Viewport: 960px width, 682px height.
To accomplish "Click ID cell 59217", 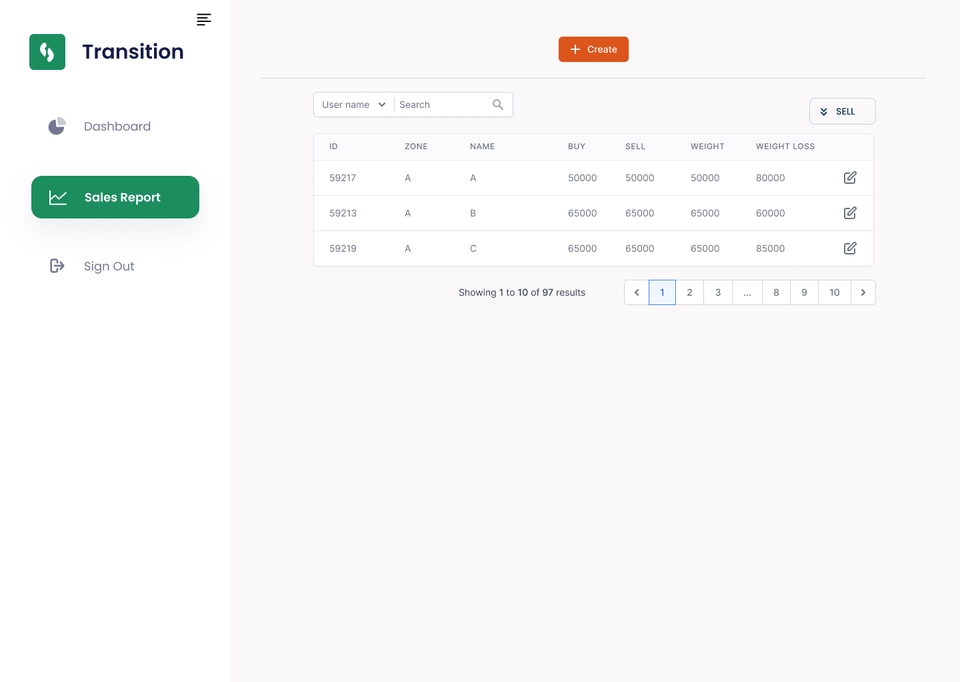I will click(343, 178).
